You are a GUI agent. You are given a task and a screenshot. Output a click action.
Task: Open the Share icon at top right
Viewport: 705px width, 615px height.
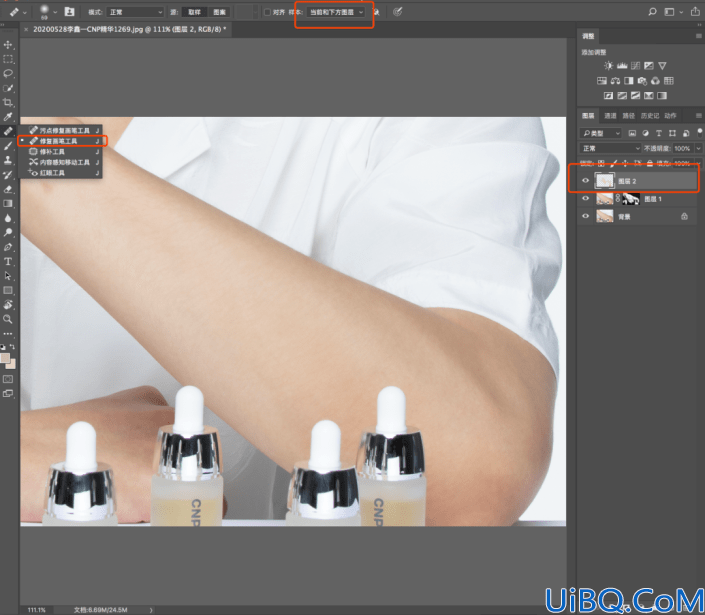pyautogui.click(x=695, y=12)
